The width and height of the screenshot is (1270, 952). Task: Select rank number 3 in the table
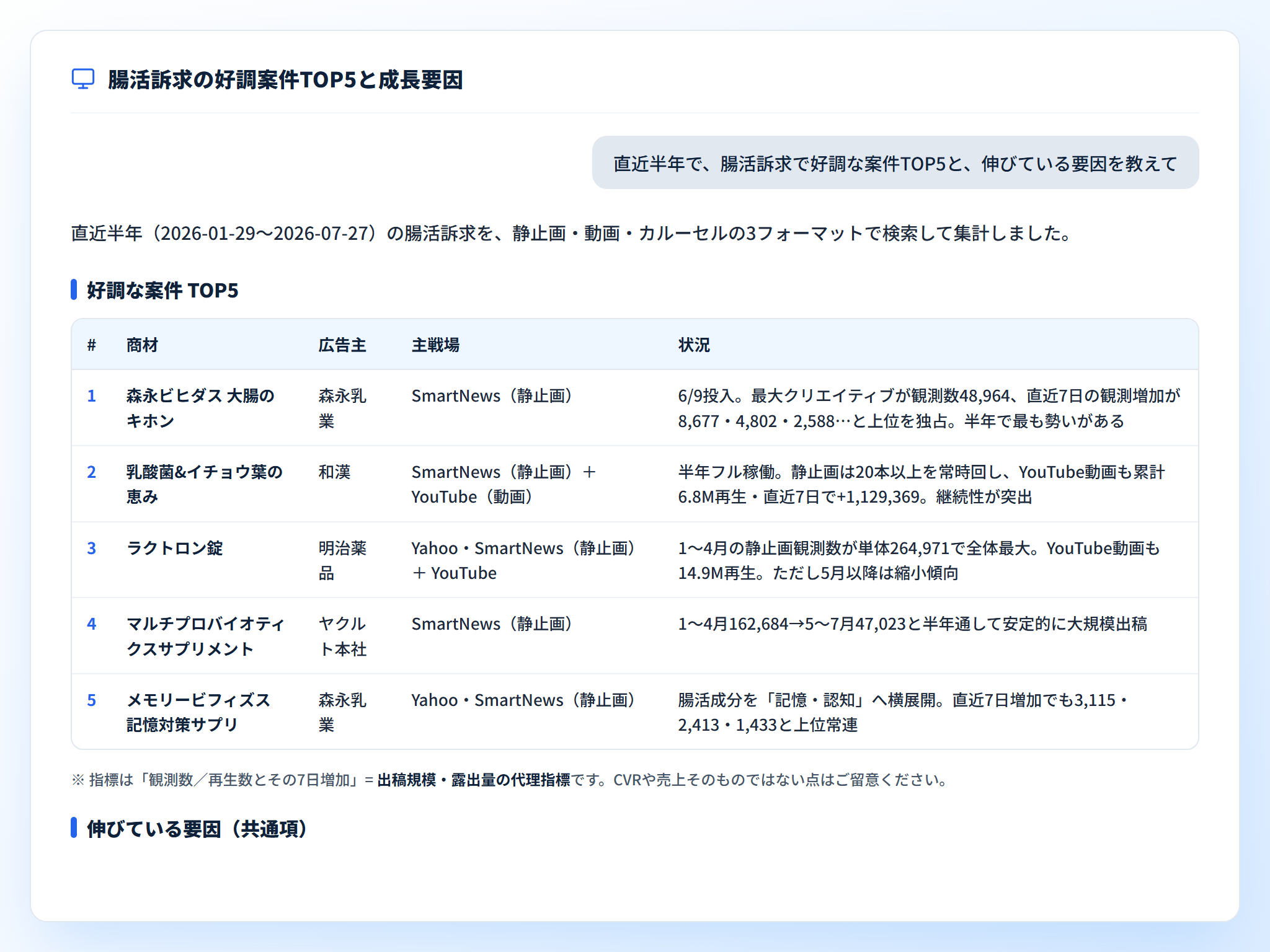coord(92,548)
